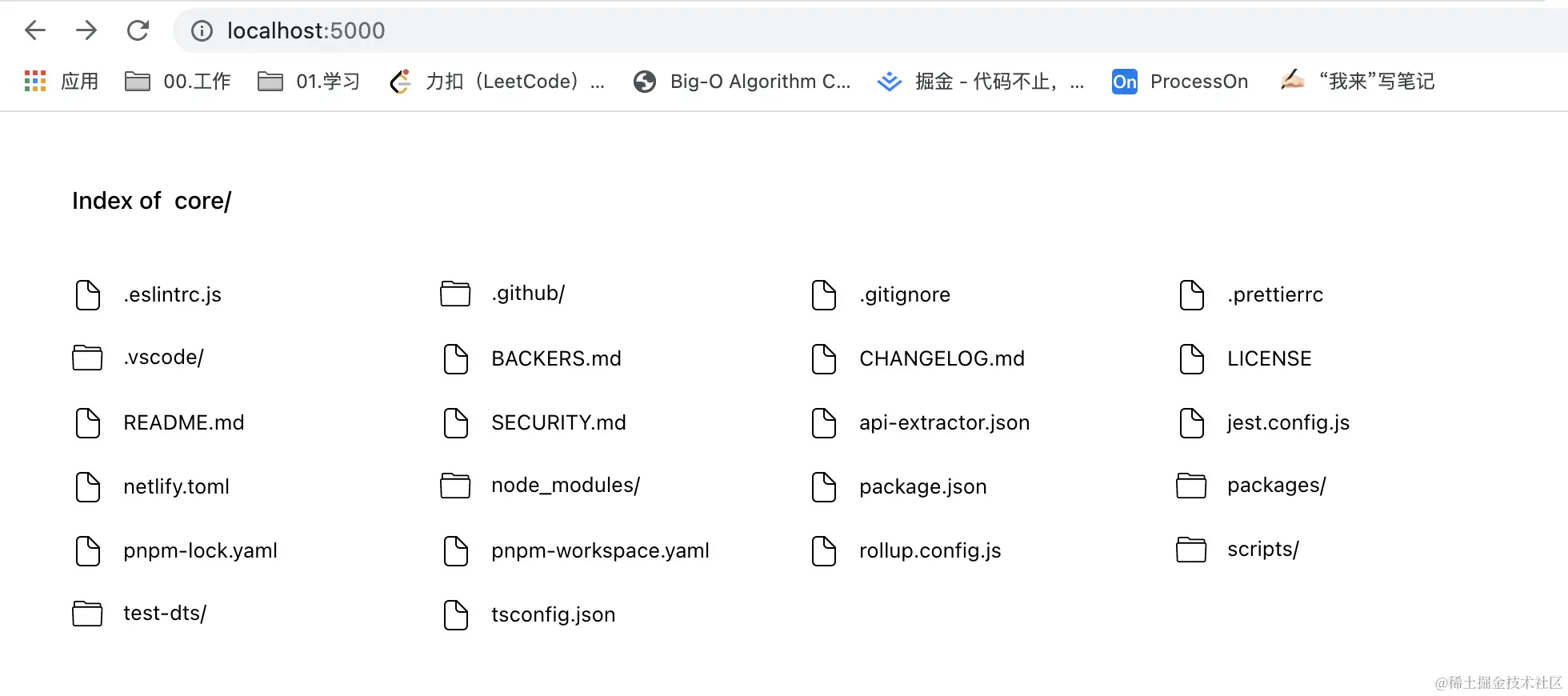Open the README.md file link

183,422
